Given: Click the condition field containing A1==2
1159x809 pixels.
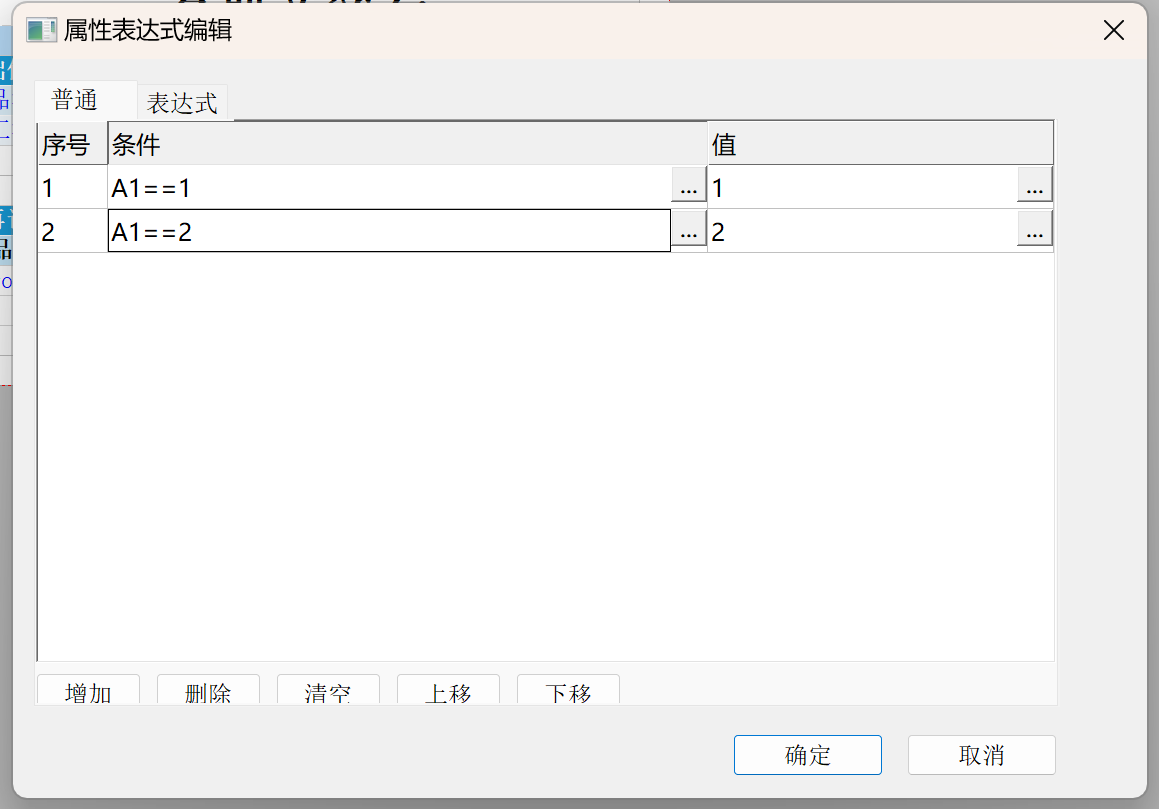Looking at the screenshot, I should click(388, 231).
